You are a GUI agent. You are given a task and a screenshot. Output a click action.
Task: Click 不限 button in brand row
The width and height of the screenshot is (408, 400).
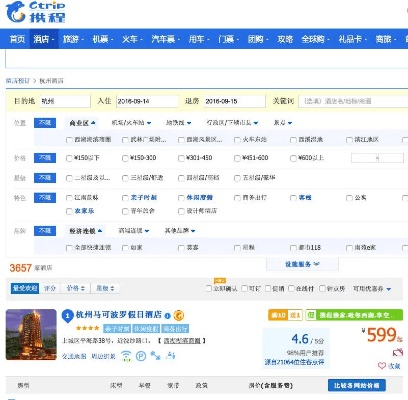pyautogui.click(x=45, y=231)
